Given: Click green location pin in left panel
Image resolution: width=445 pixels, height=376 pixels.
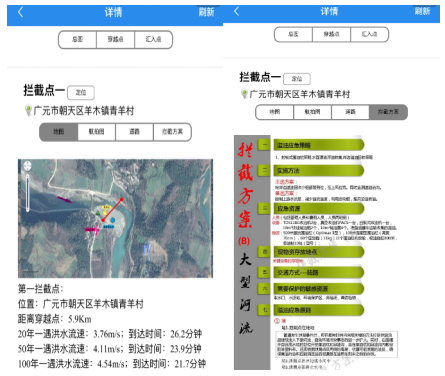Looking at the screenshot, I should 28,110.
